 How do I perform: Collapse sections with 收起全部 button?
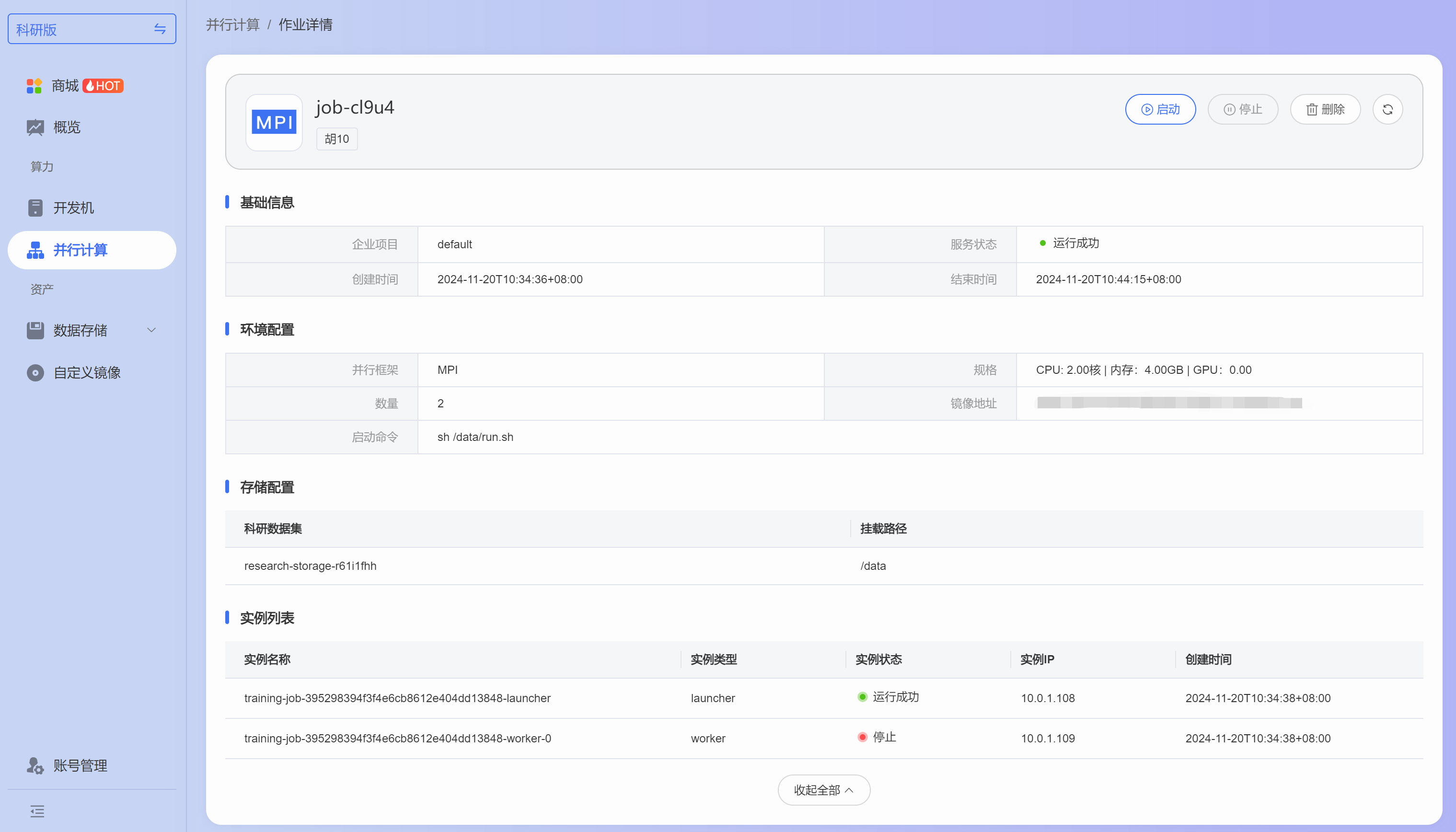pyautogui.click(x=823, y=790)
